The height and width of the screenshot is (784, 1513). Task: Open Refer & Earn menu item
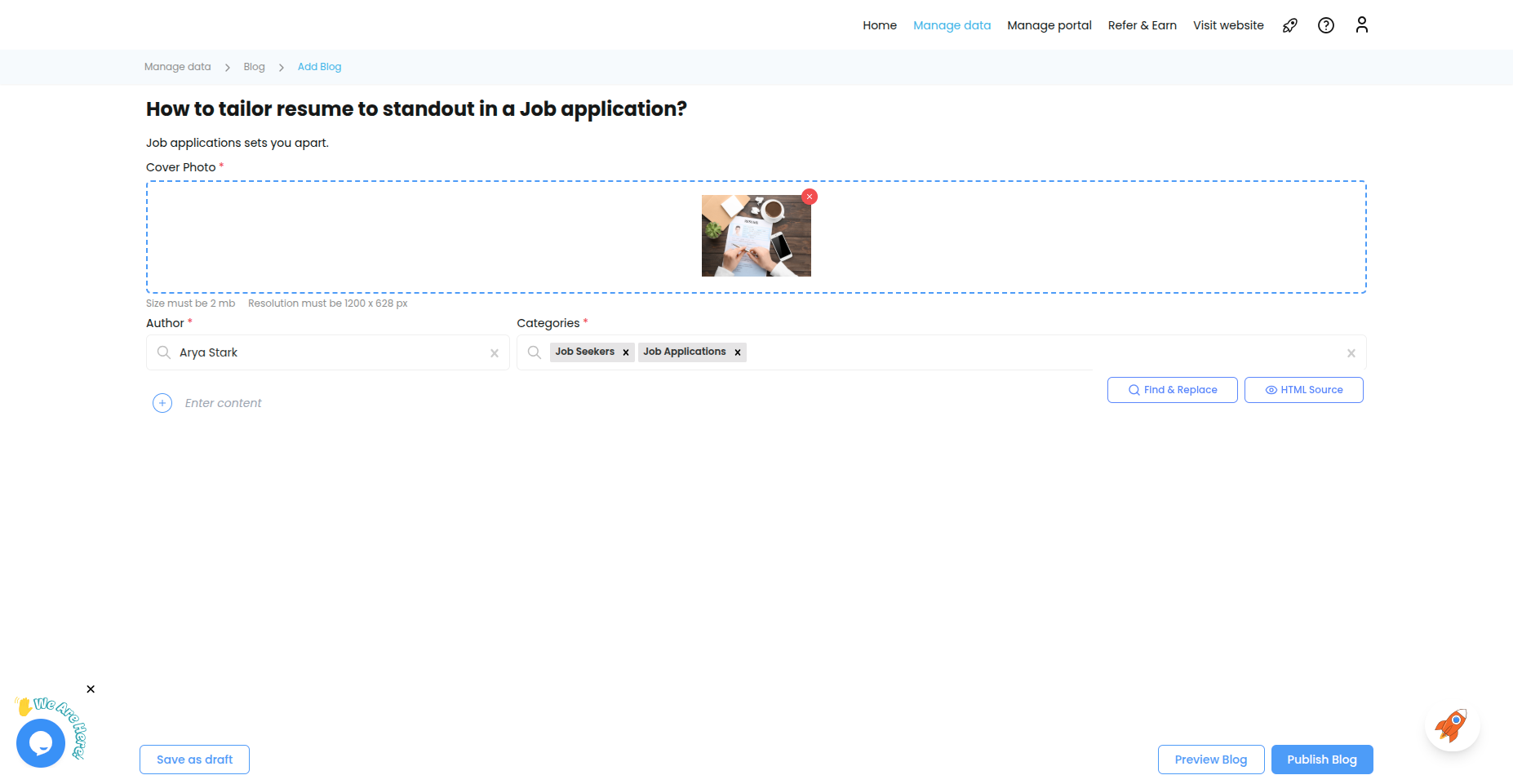click(x=1142, y=25)
